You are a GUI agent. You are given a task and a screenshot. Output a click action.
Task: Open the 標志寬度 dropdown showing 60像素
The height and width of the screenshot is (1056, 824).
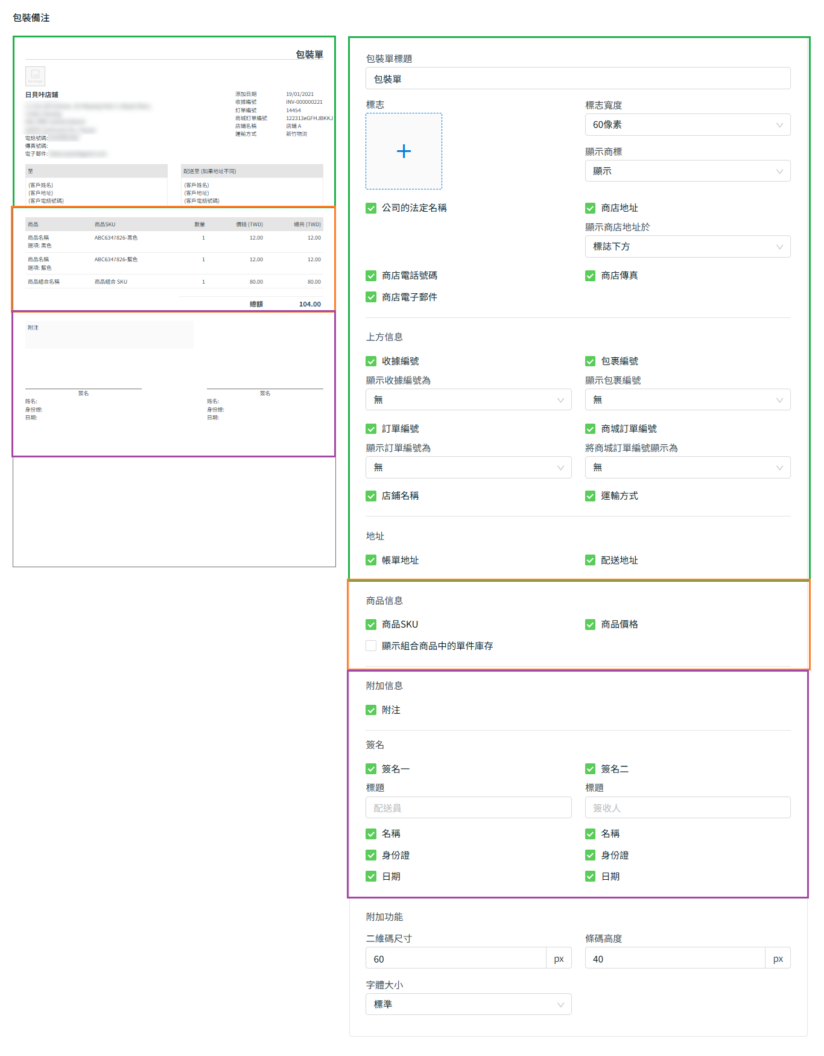pos(687,125)
